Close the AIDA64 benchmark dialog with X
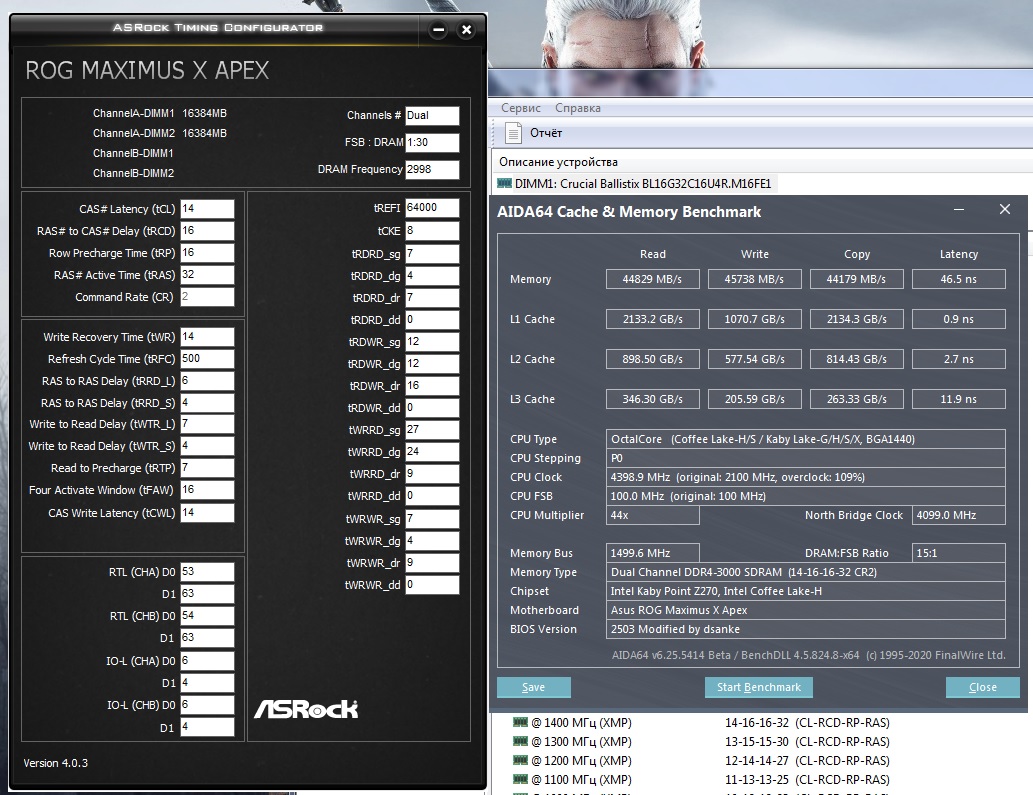Screen dimensions: 1033x795 pos(1005,209)
